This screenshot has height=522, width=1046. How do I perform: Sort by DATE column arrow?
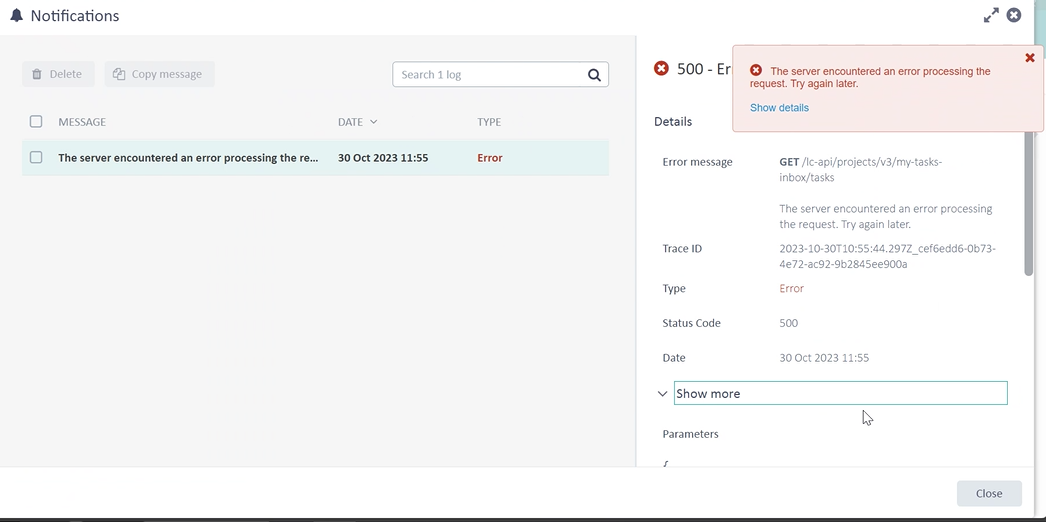pyautogui.click(x=374, y=122)
